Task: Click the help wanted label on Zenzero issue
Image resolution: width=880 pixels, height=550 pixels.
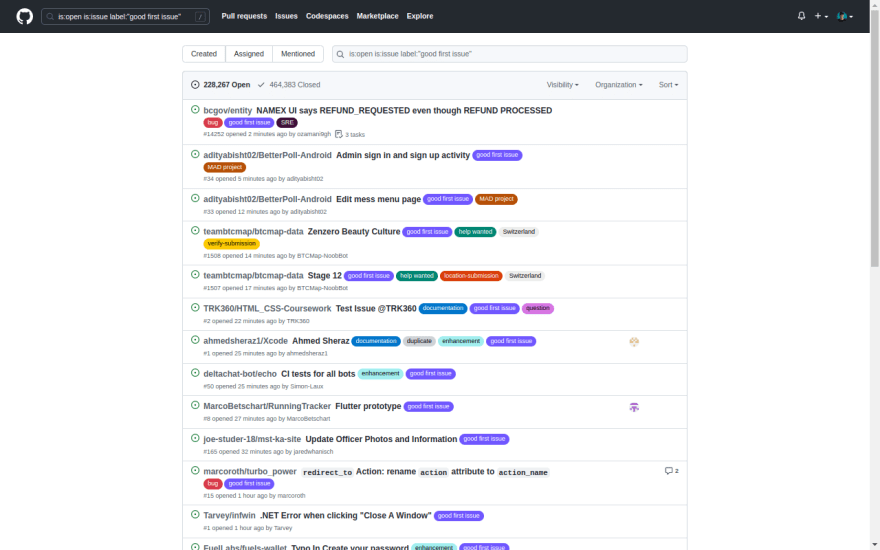Action: (x=475, y=231)
